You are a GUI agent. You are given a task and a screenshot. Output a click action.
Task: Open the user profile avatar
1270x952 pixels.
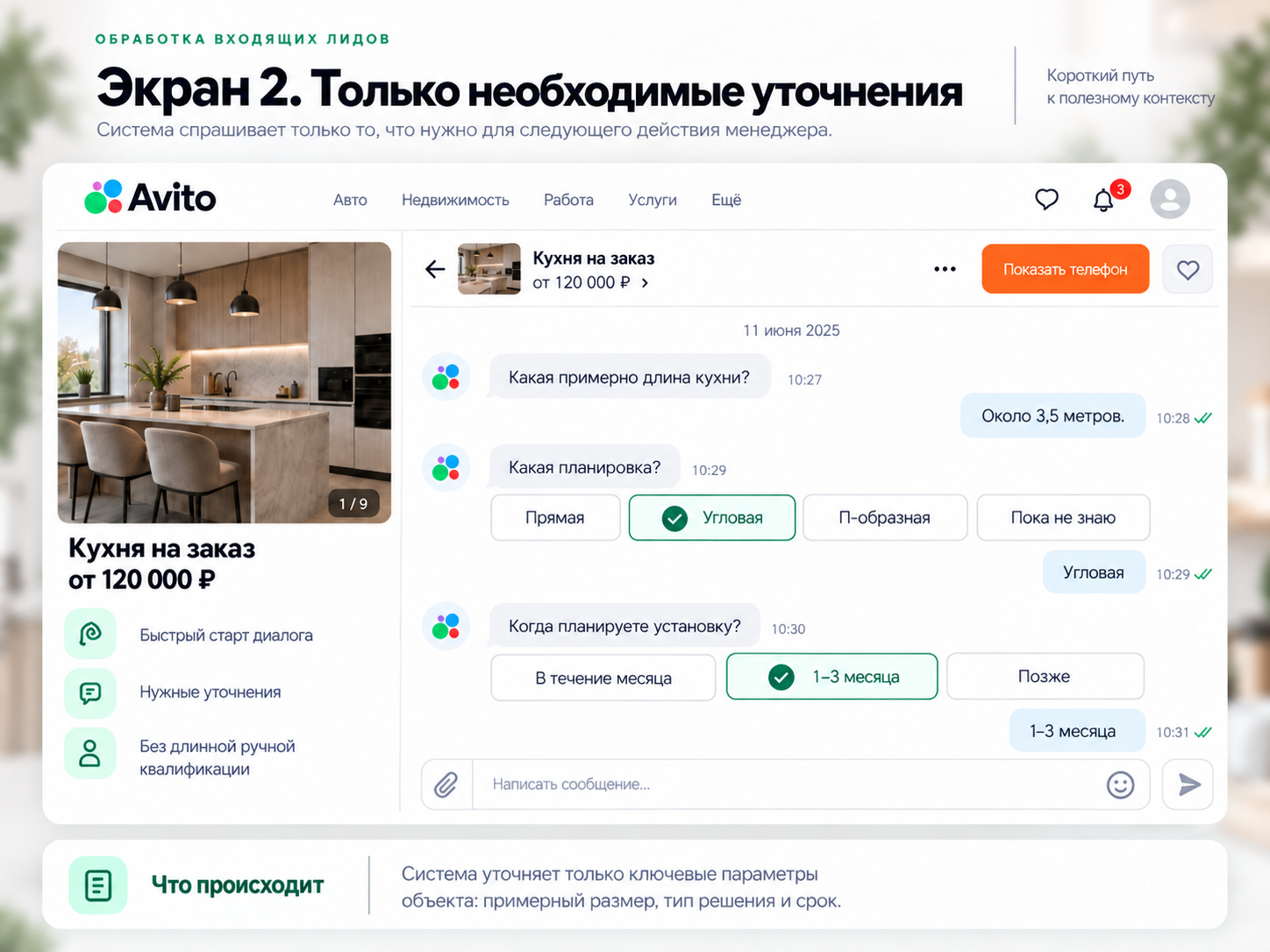[x=1170, y=199]
